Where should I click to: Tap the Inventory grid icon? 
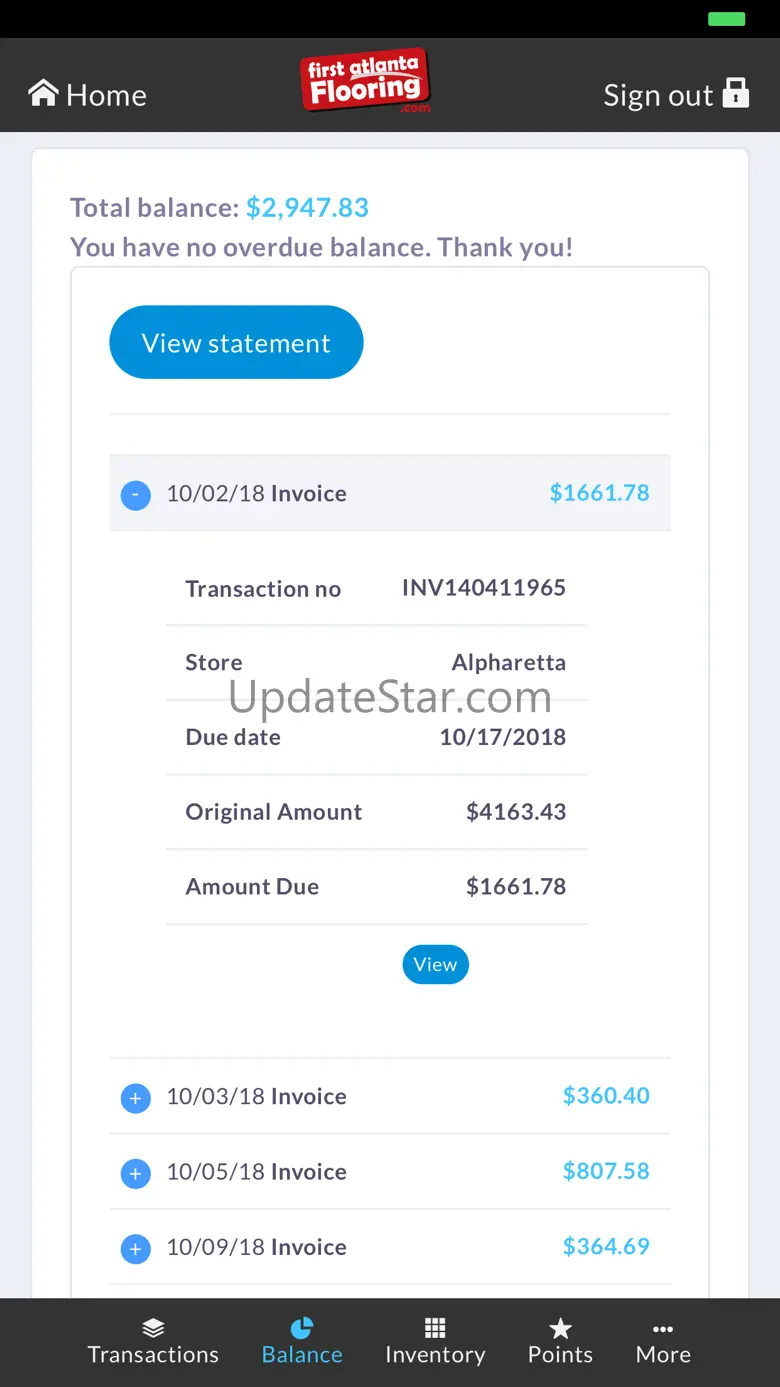435,1328
